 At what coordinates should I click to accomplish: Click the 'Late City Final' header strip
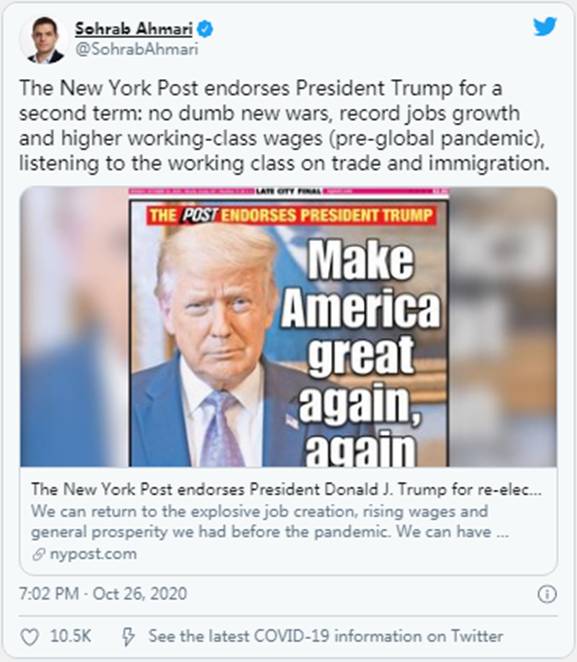(289, 192)
